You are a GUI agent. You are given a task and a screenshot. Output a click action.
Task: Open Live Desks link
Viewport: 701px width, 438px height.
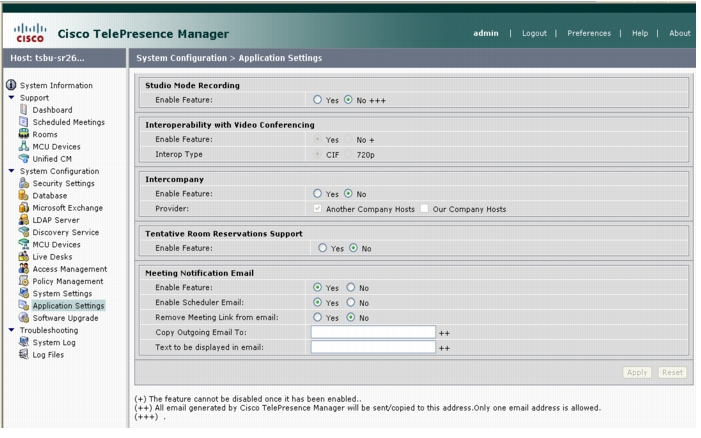pos(52,257)
